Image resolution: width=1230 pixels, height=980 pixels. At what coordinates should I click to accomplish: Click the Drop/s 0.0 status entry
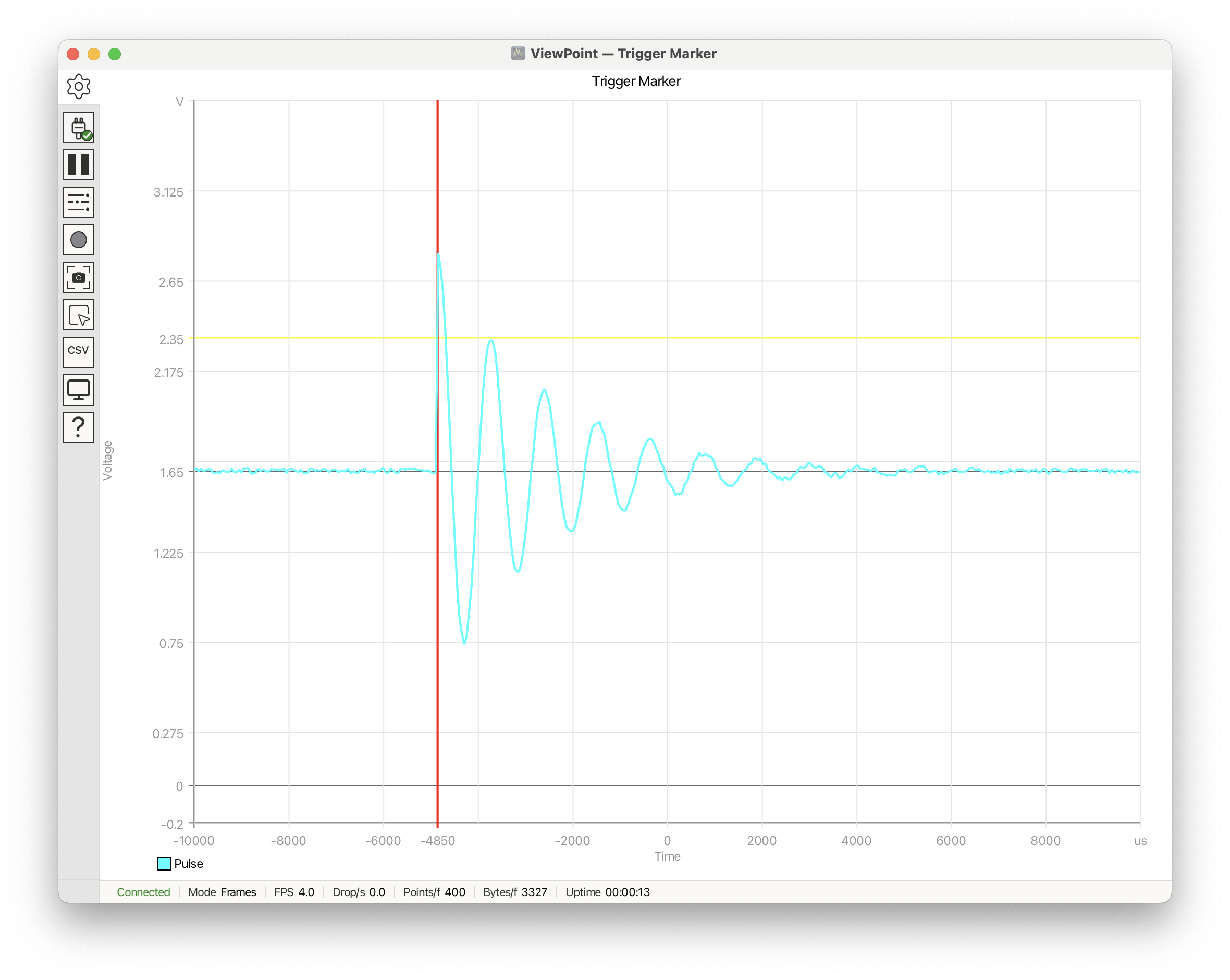(x=359, y=892)
